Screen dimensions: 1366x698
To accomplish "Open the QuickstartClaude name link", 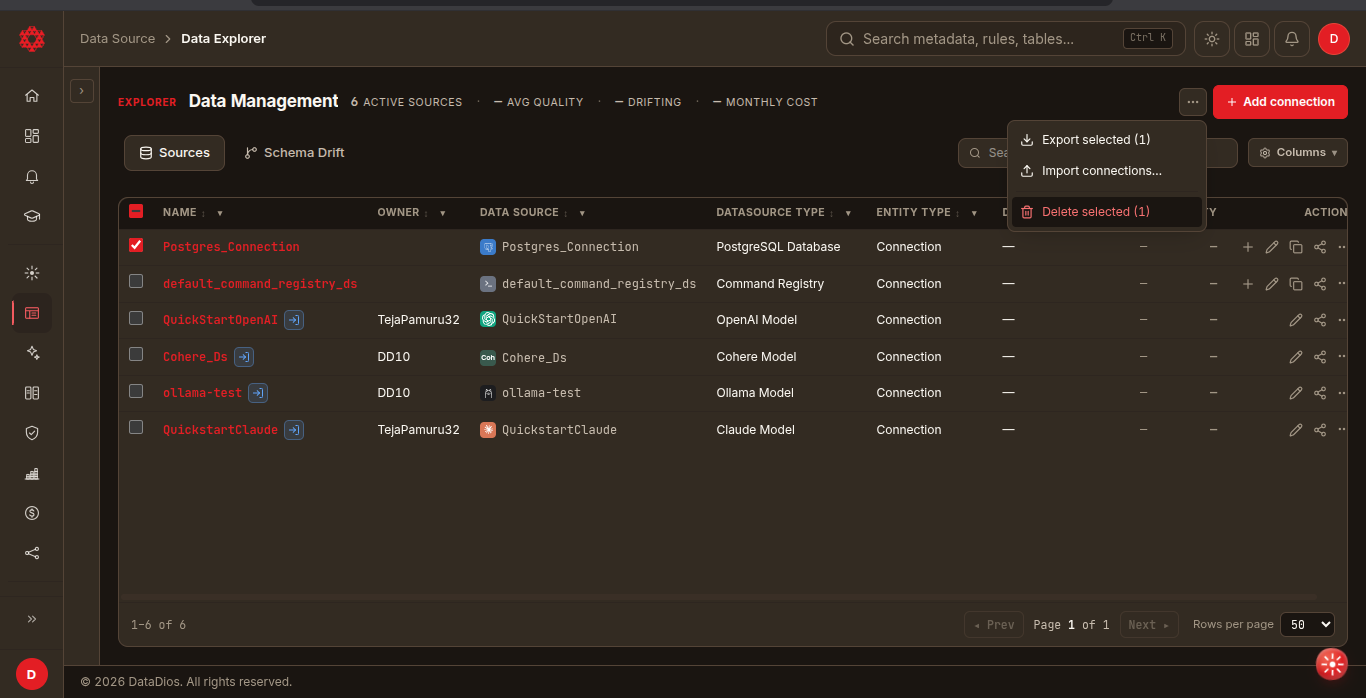I will pos(220,430).
